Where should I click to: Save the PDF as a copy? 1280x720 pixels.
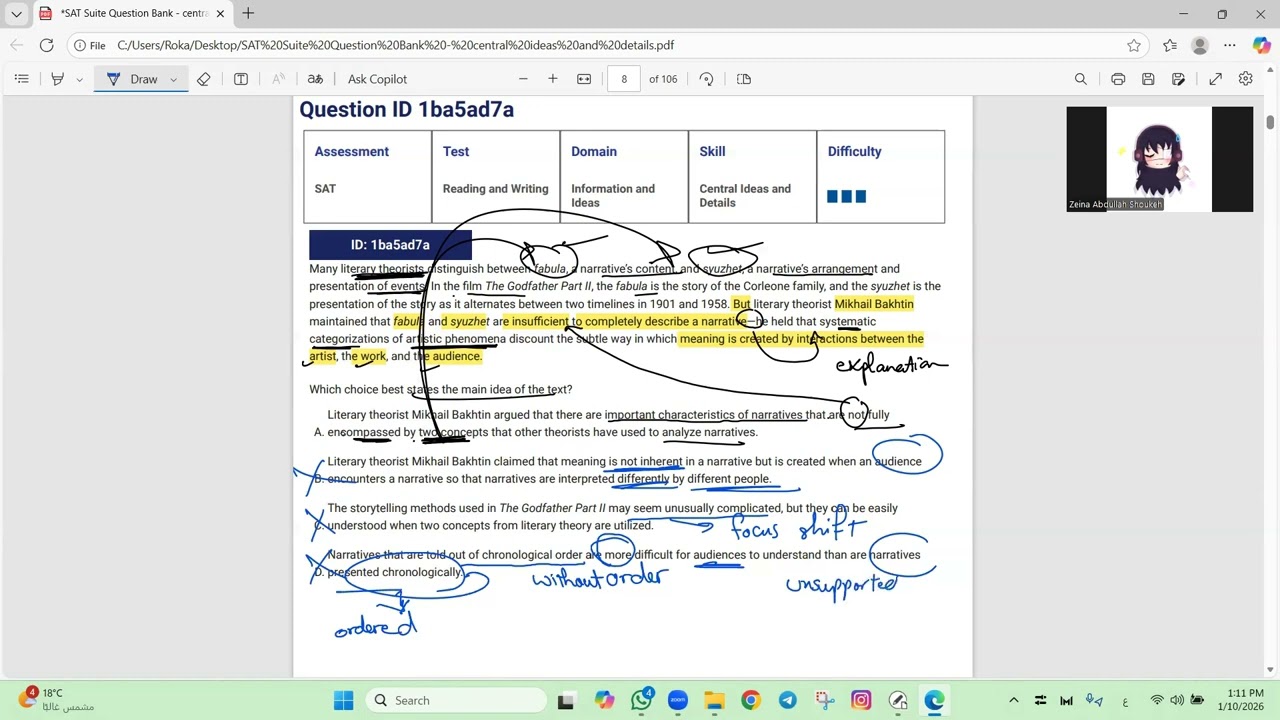click(x=1179, y=79)
